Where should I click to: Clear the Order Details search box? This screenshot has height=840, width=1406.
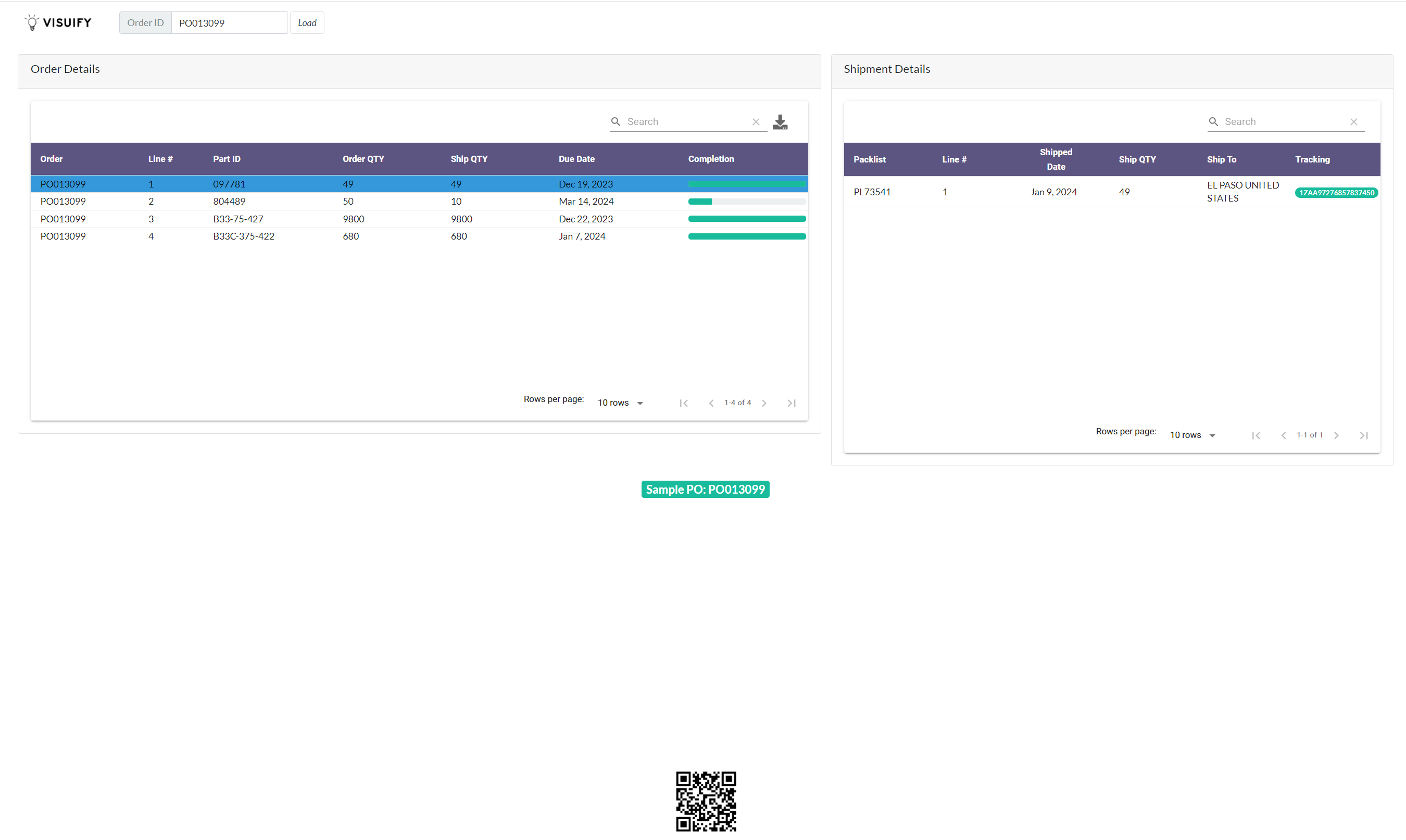tap(756, 122)
